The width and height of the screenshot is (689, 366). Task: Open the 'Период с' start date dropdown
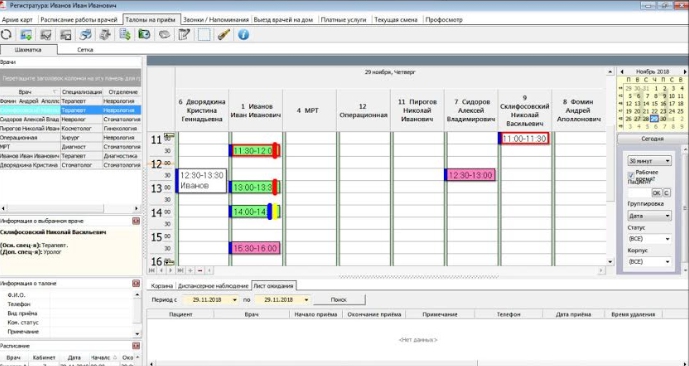click(x=234, y=300)
